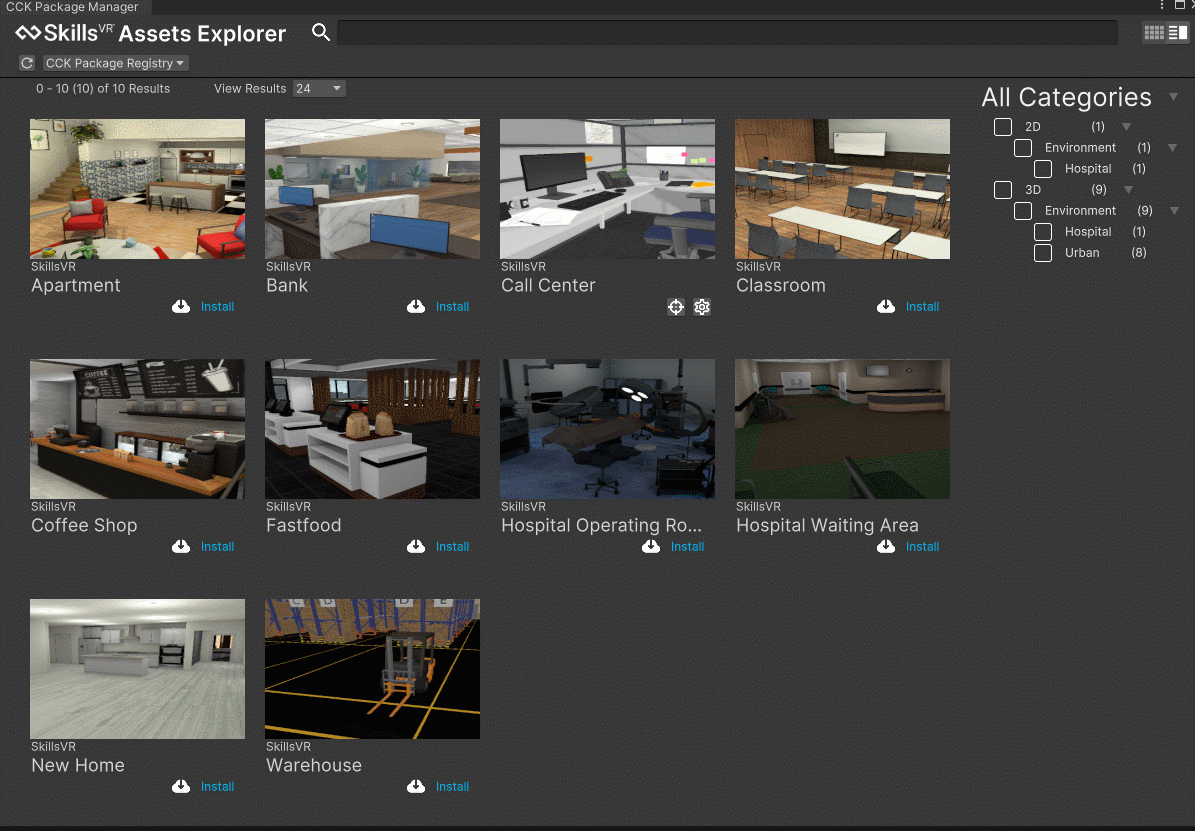Install the Coffee Shop package
The height and width of the screenshot is (831, 1195).
[x=217, y=547]
